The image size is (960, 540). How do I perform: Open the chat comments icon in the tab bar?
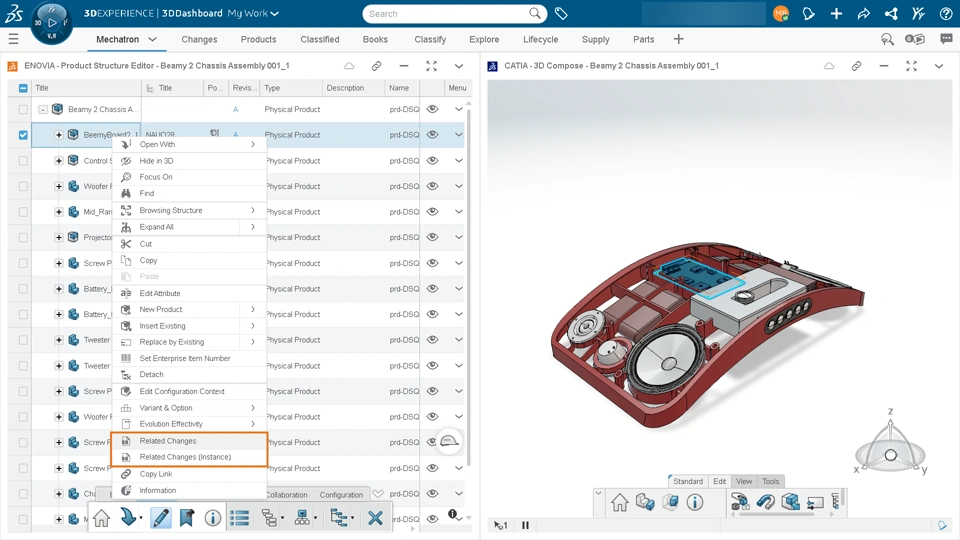[946, 39]
